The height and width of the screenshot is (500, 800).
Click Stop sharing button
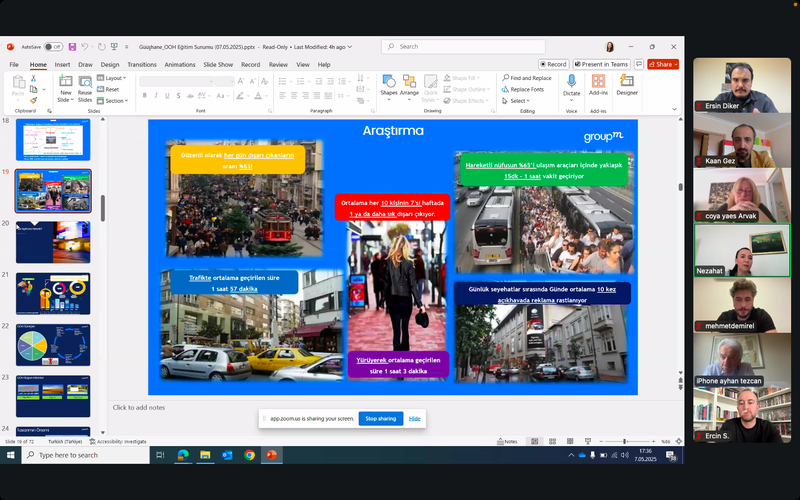381,418
